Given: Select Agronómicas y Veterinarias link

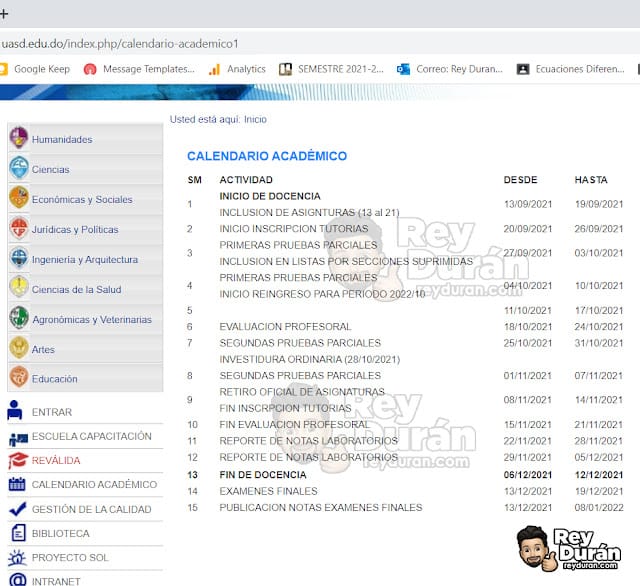Looking at the screenshot, I should click(92, 320).
